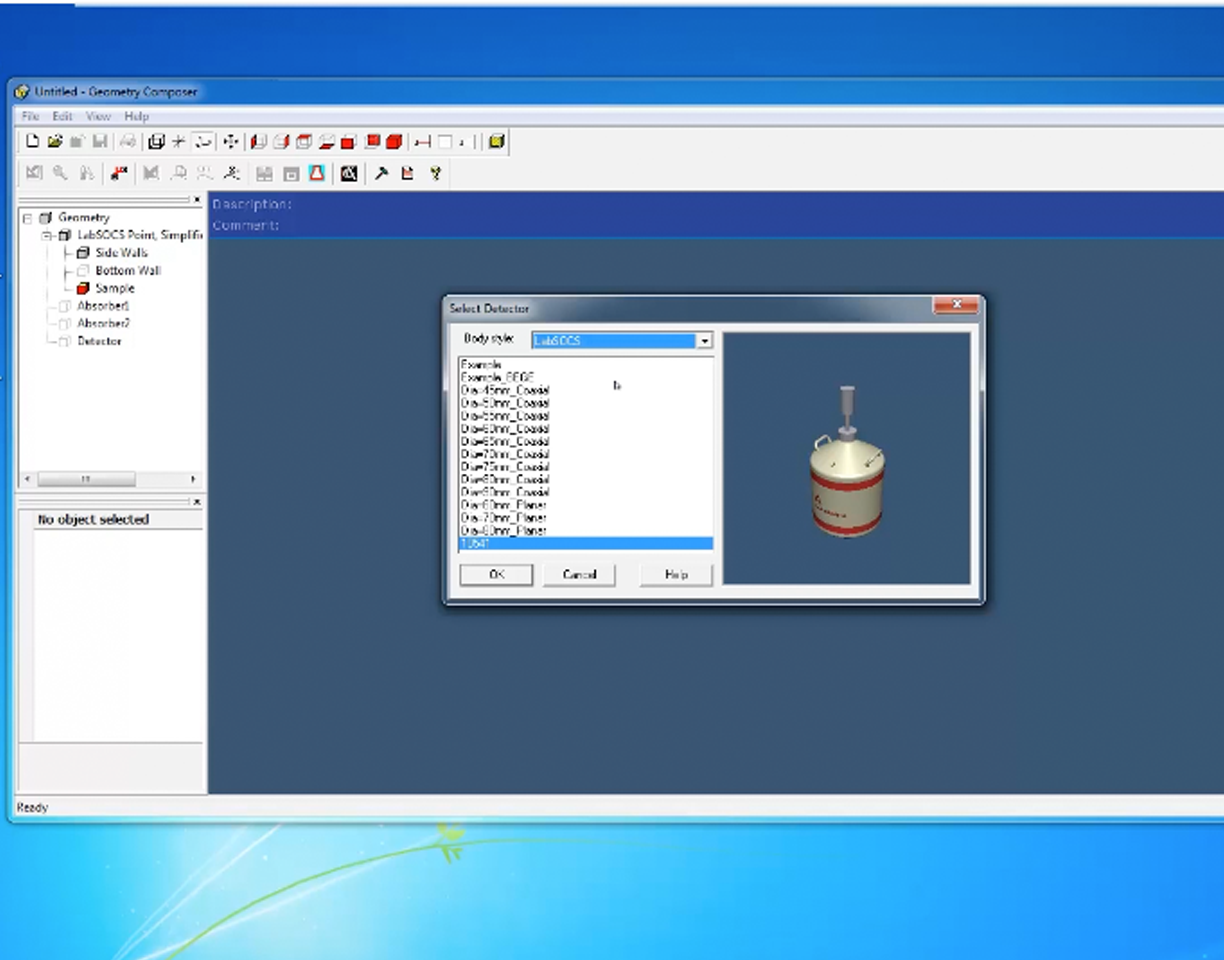
Task: Click the magnifier zoom icon in second toolbar
Action: click(60, 173)
